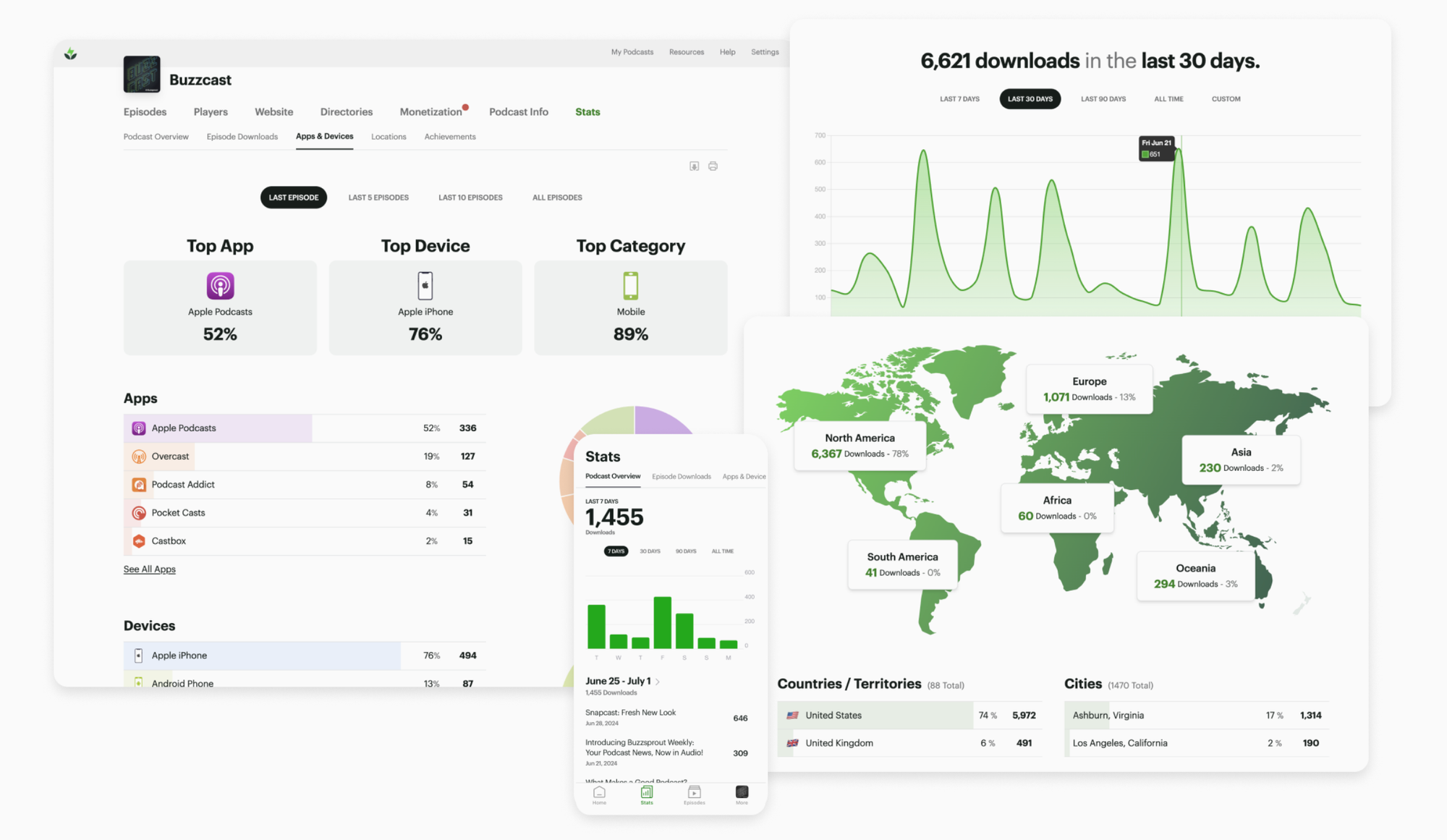Click the download export icon
The width and height of the screenshot is (1447, 840).
tap(694, 166)
